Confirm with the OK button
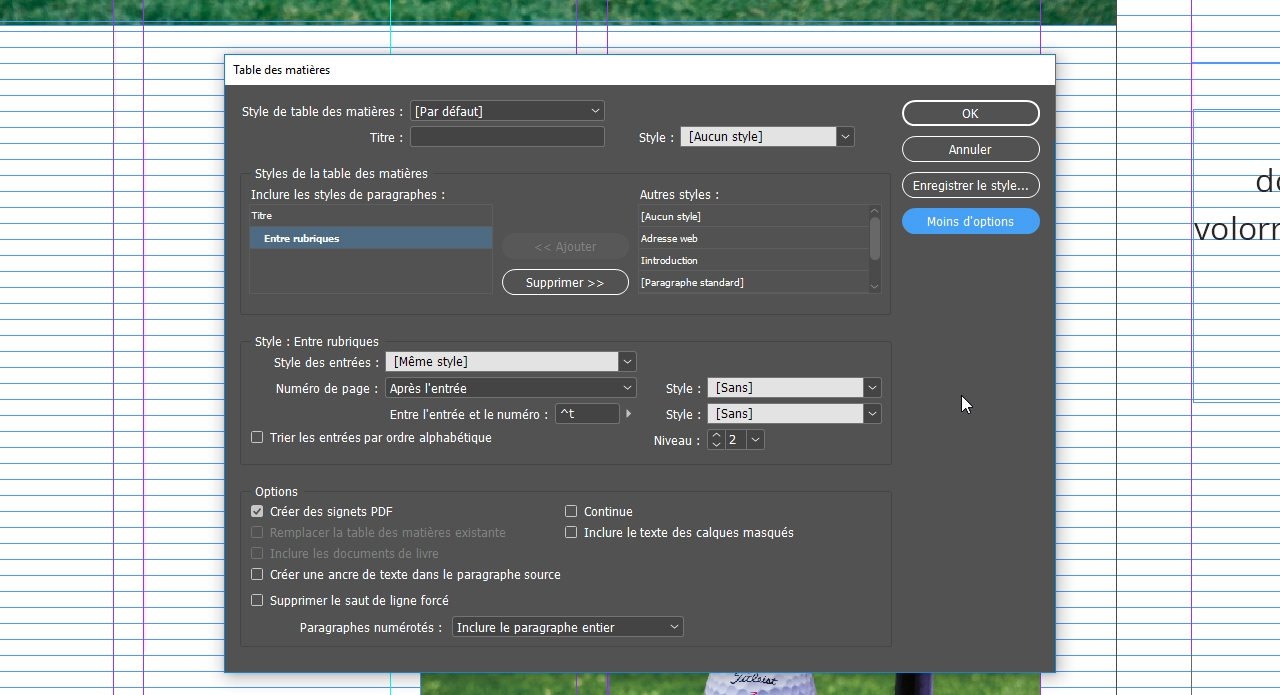 (970, 113)
